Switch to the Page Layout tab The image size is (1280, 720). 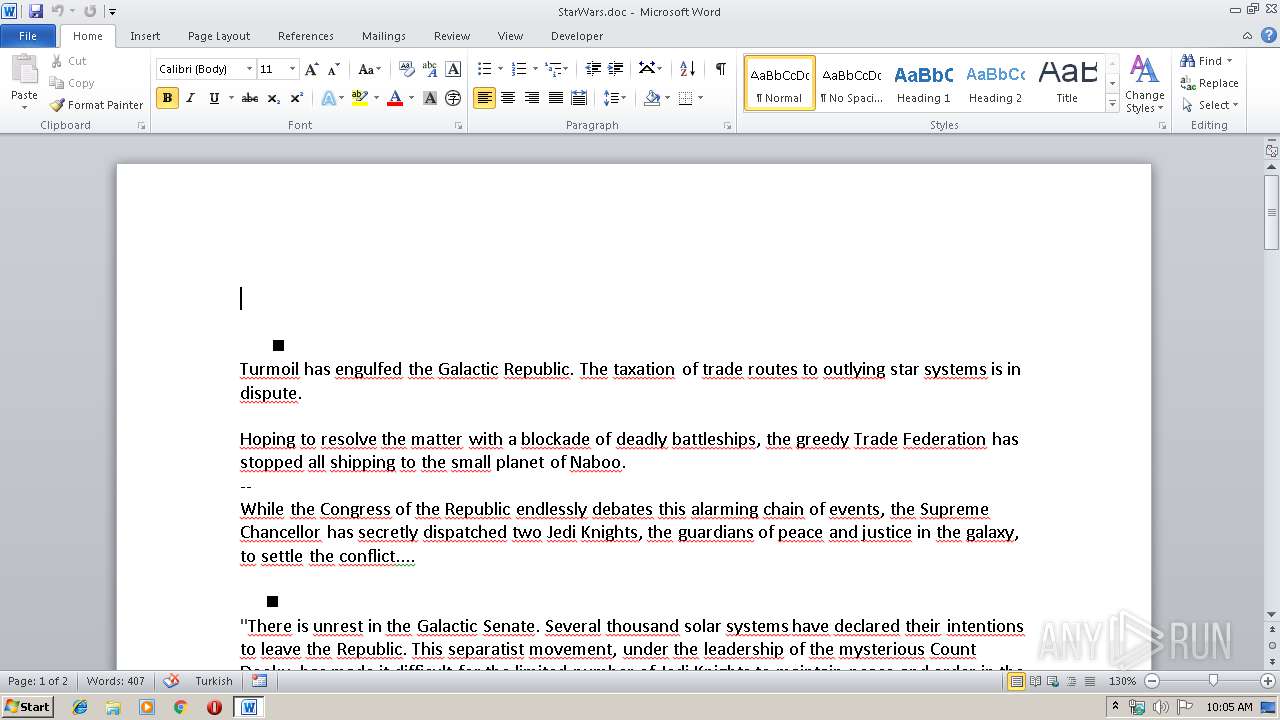tap(219, 36)
